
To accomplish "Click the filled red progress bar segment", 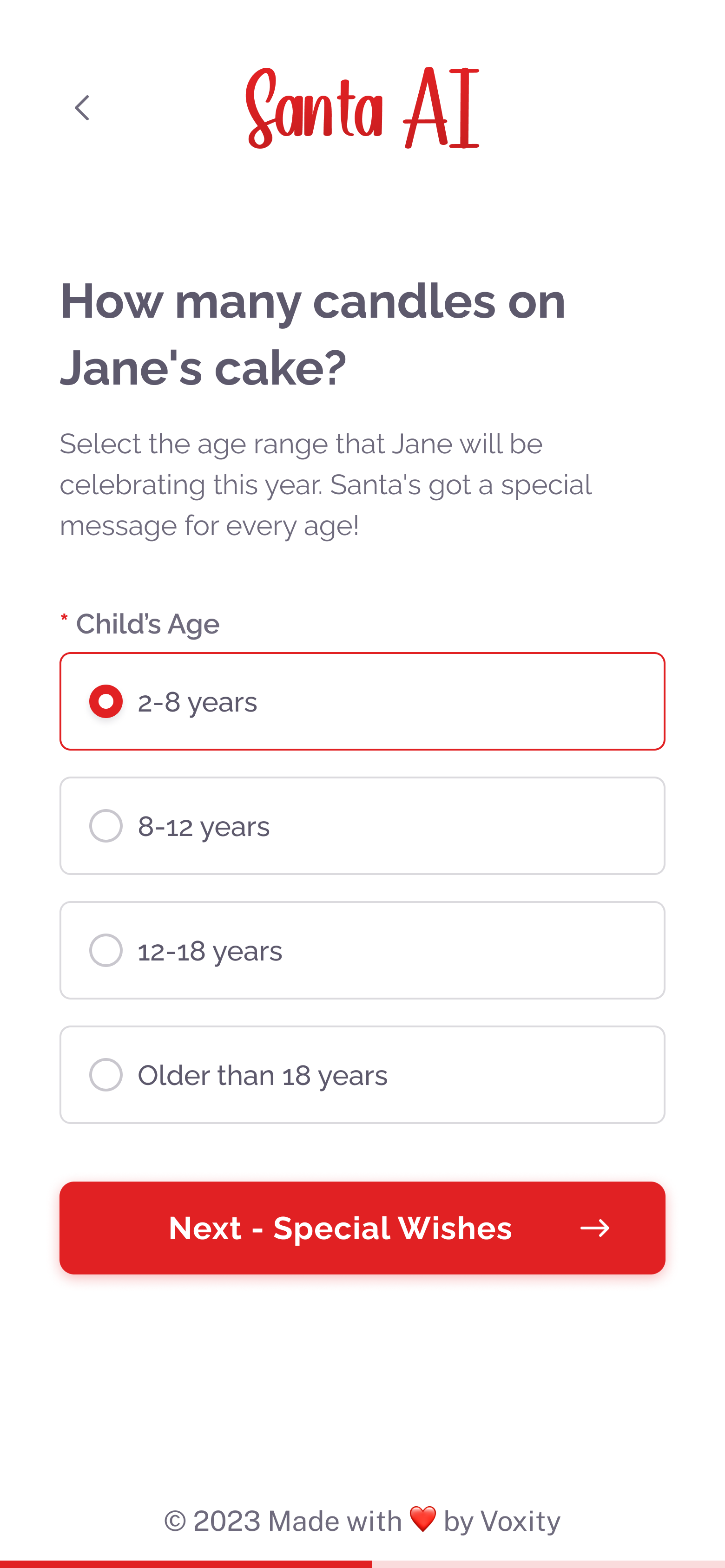I will point(185,1564).
